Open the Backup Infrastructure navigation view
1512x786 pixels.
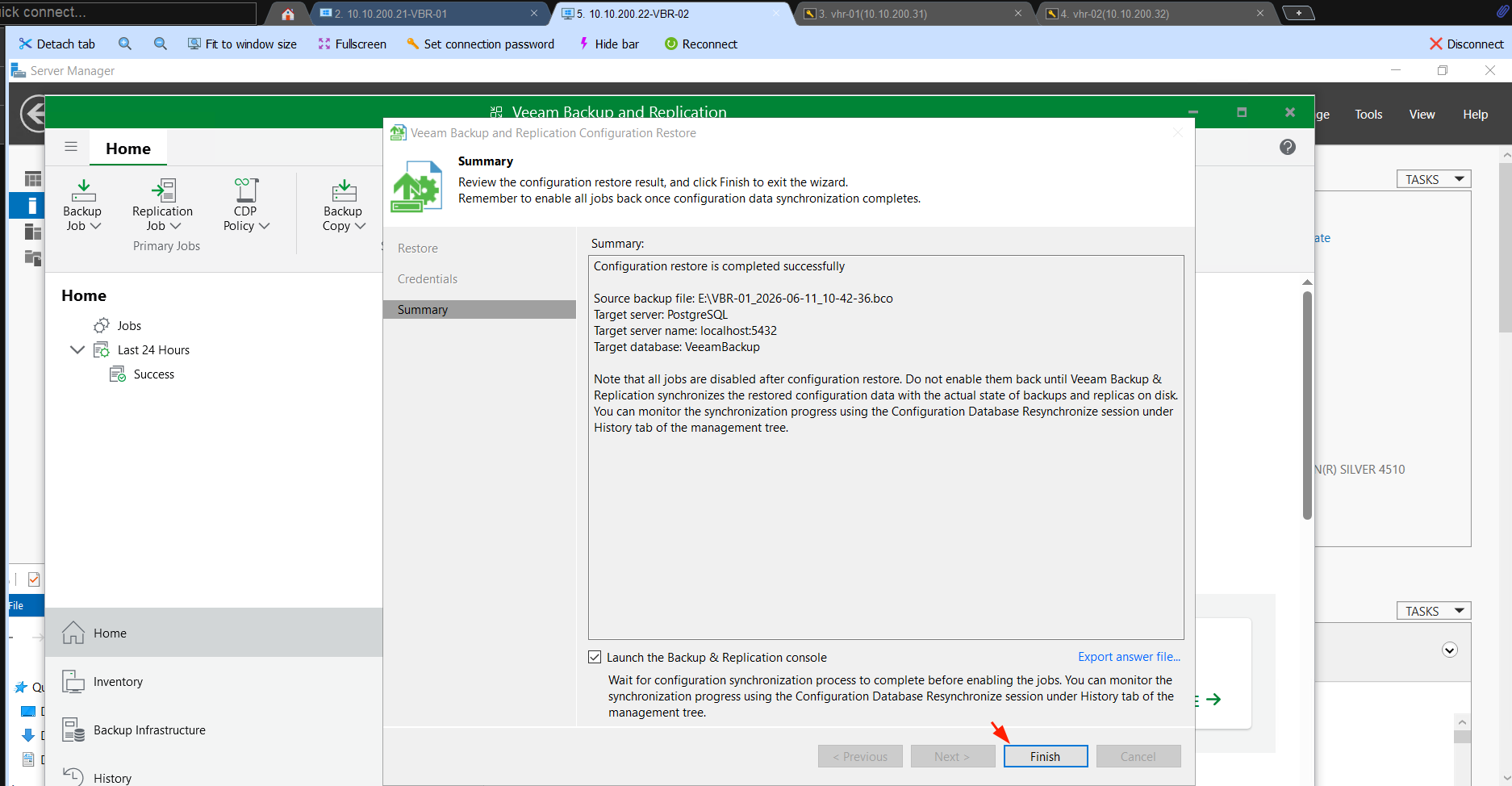(x=214, y=730)
